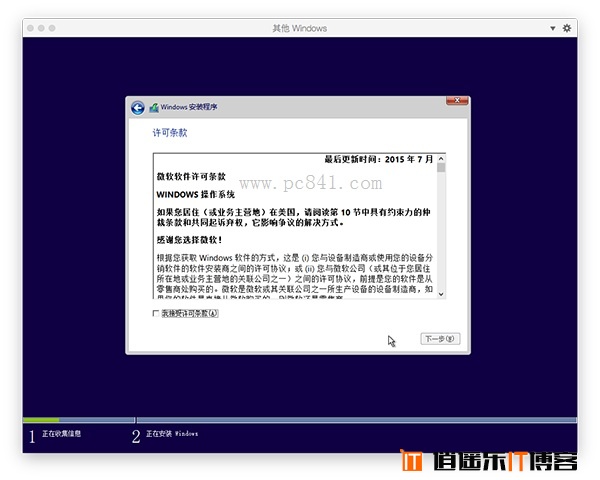
Task: Click the Windows setup program icon
Action: 154,108
